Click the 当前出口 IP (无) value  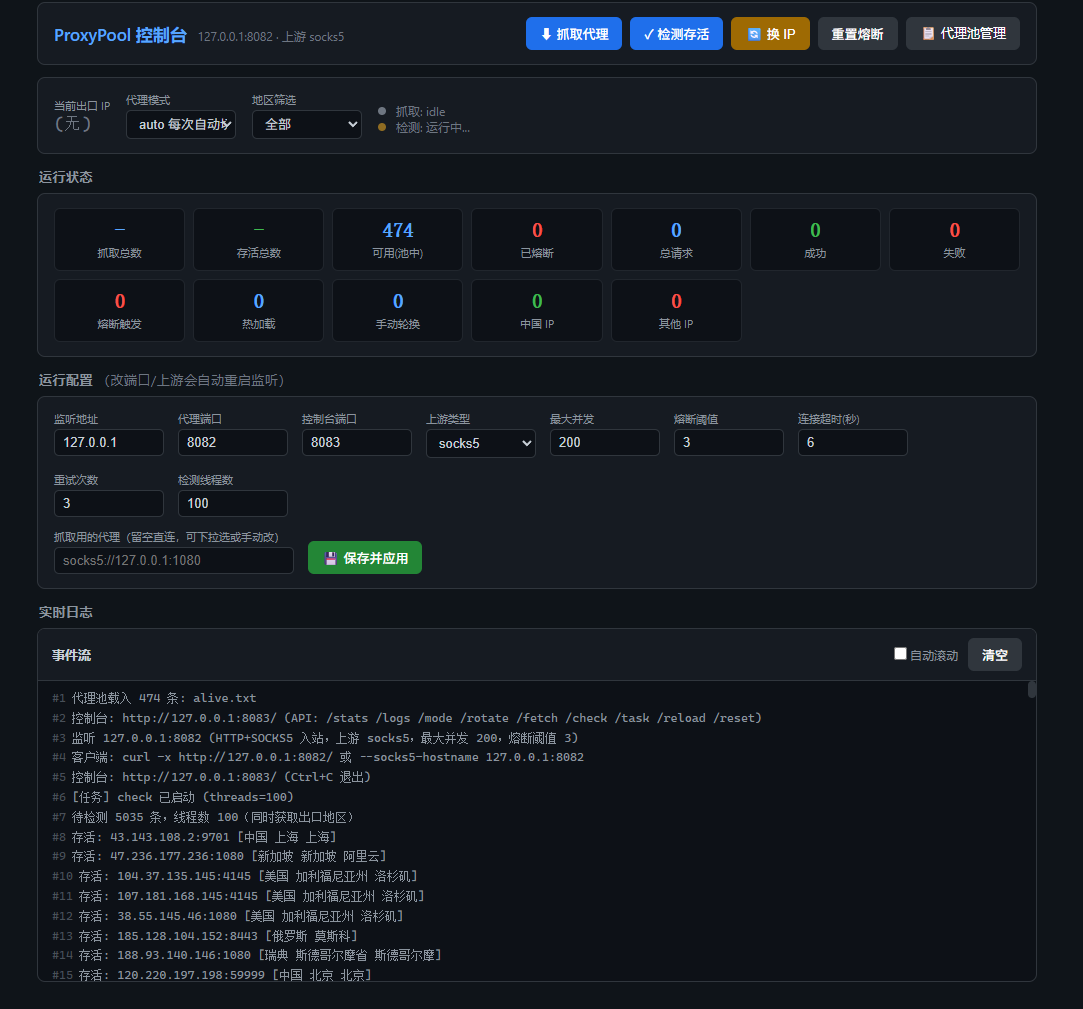click(73, 124)
